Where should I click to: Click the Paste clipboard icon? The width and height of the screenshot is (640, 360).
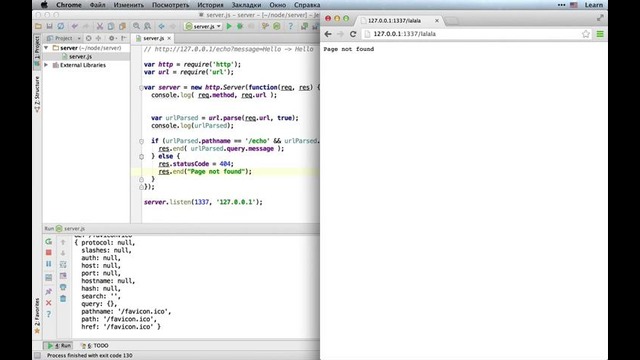click(122, 26)
